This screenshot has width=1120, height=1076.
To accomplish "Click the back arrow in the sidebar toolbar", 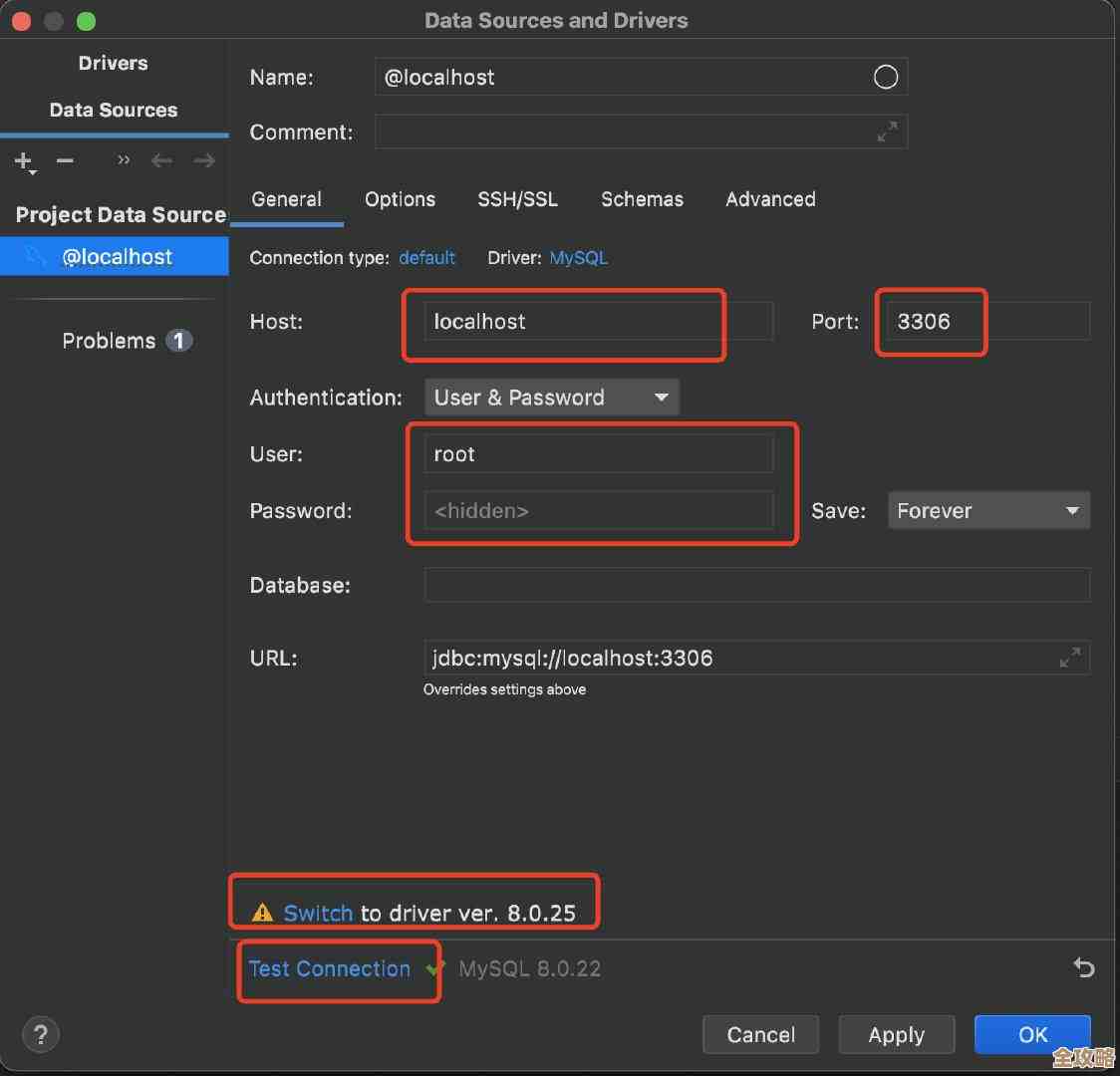I will [161, 160].
